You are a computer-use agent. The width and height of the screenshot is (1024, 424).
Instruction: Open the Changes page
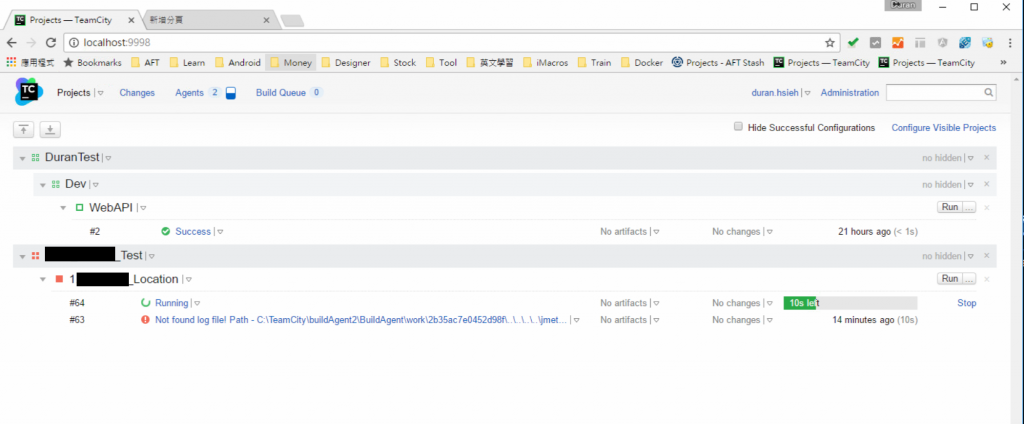[x=137, y=93]
